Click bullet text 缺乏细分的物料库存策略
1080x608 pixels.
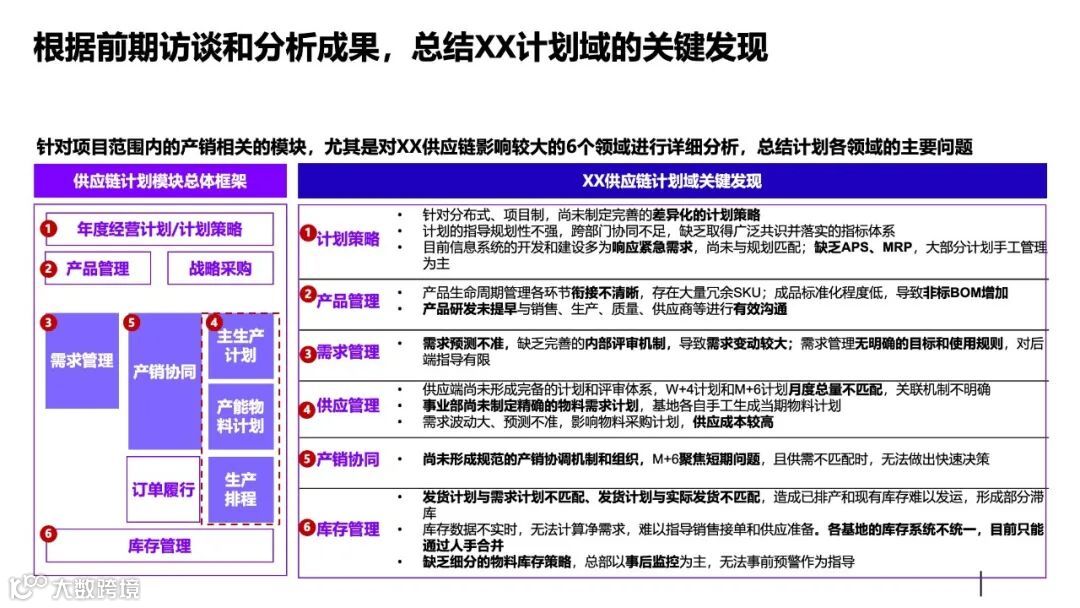coord(638,561)
